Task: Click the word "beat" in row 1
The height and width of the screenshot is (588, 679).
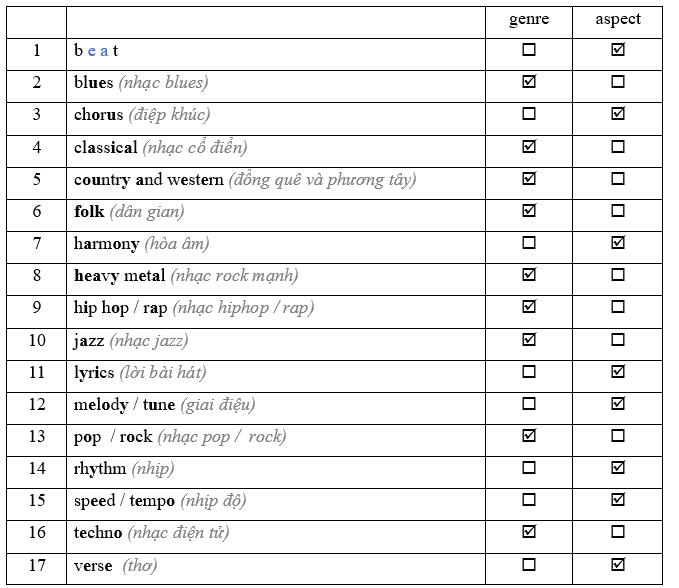Action: pyautogui.click(x=96, y=50)
